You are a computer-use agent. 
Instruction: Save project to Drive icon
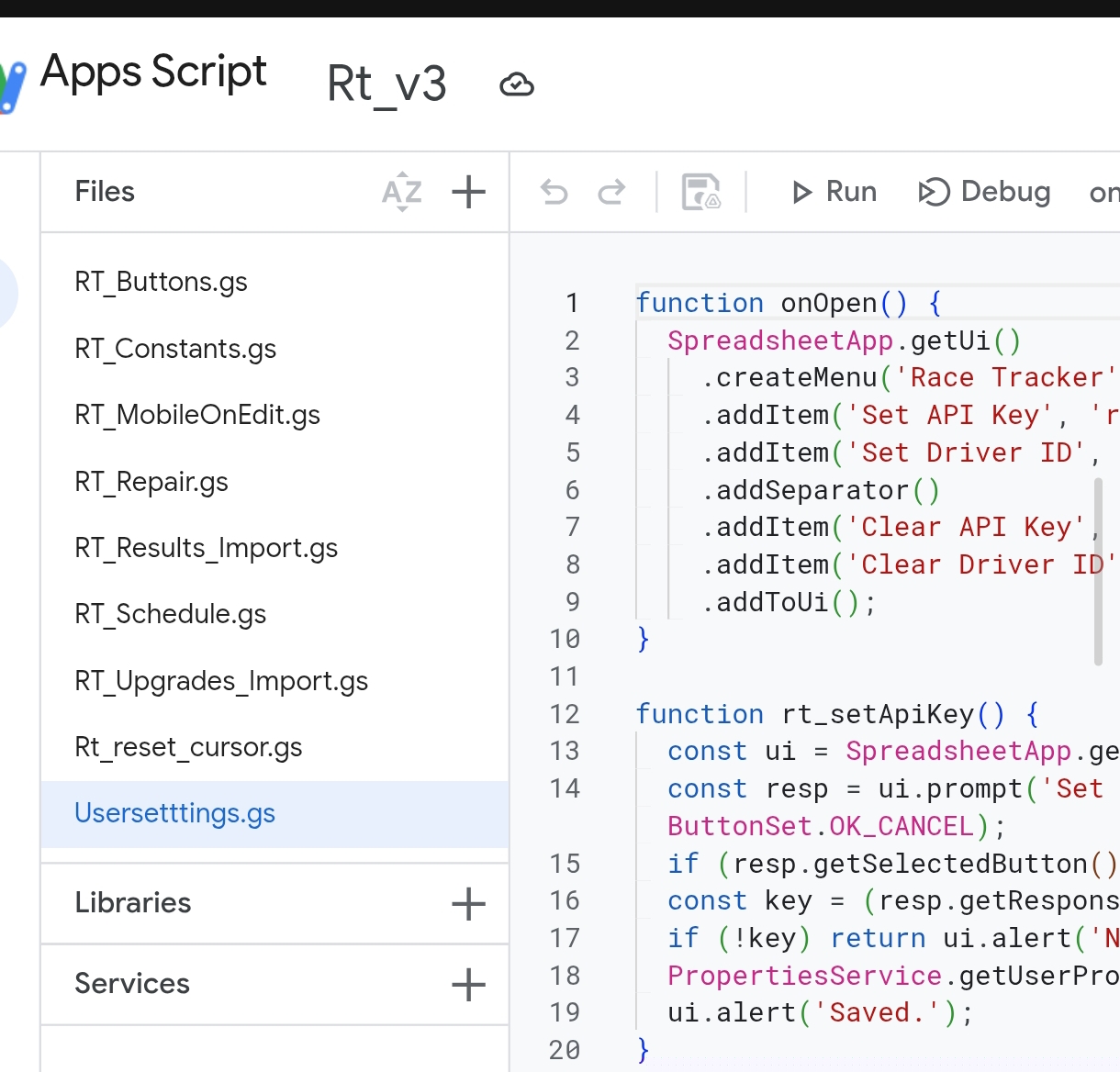pyautogui.click(x=701, y=192)
